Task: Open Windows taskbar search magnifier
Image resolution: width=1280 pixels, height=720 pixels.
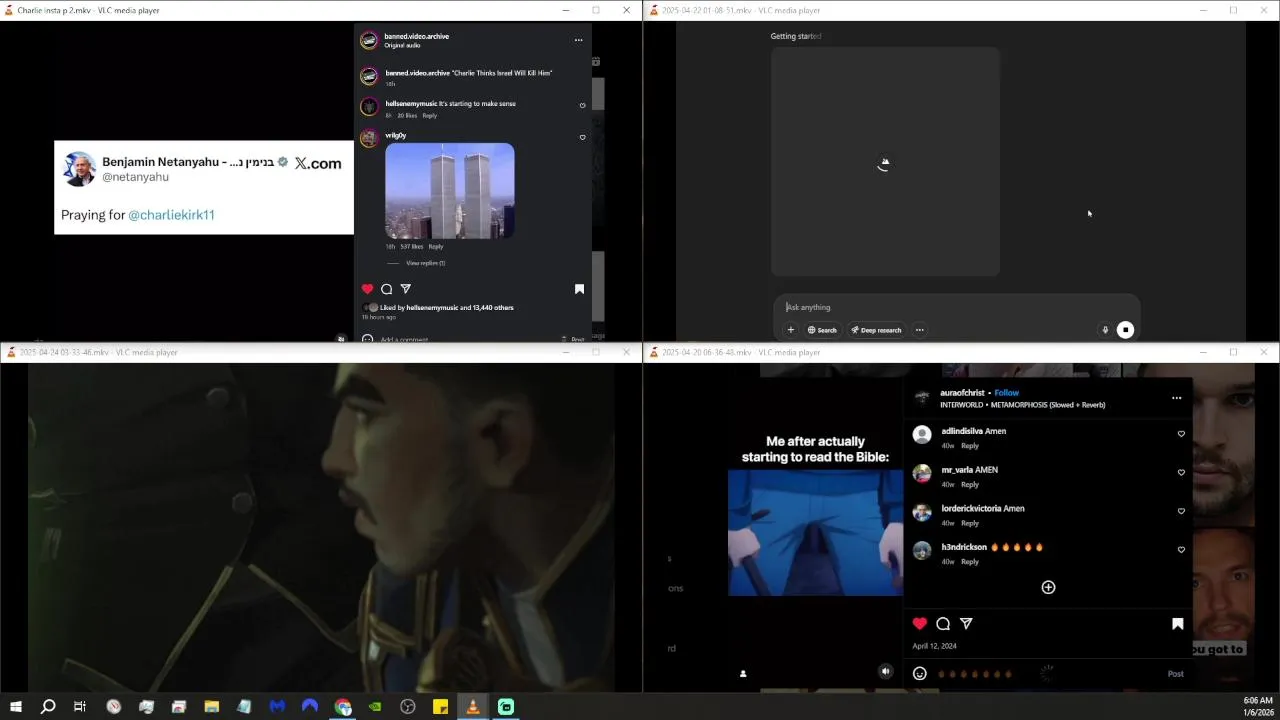Action: pos(47,707)
